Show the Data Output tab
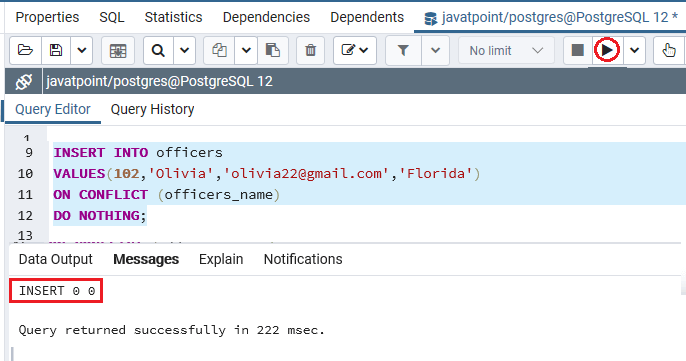 [x=56, y=259]
